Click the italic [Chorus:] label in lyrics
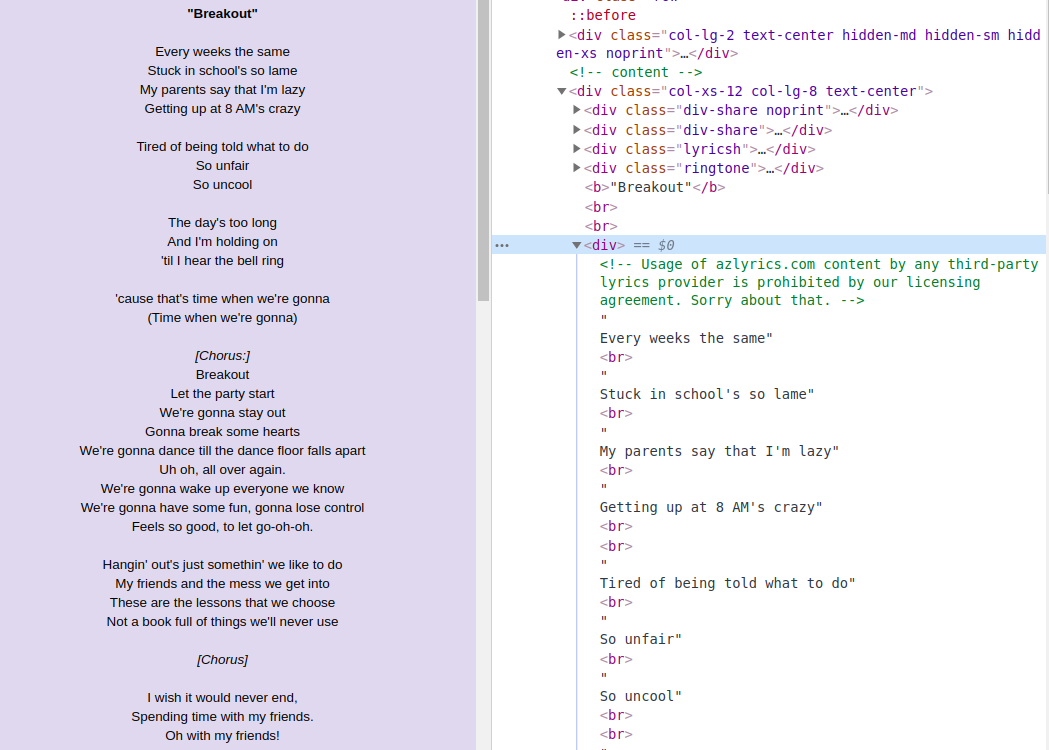 [x=222, y=356]
